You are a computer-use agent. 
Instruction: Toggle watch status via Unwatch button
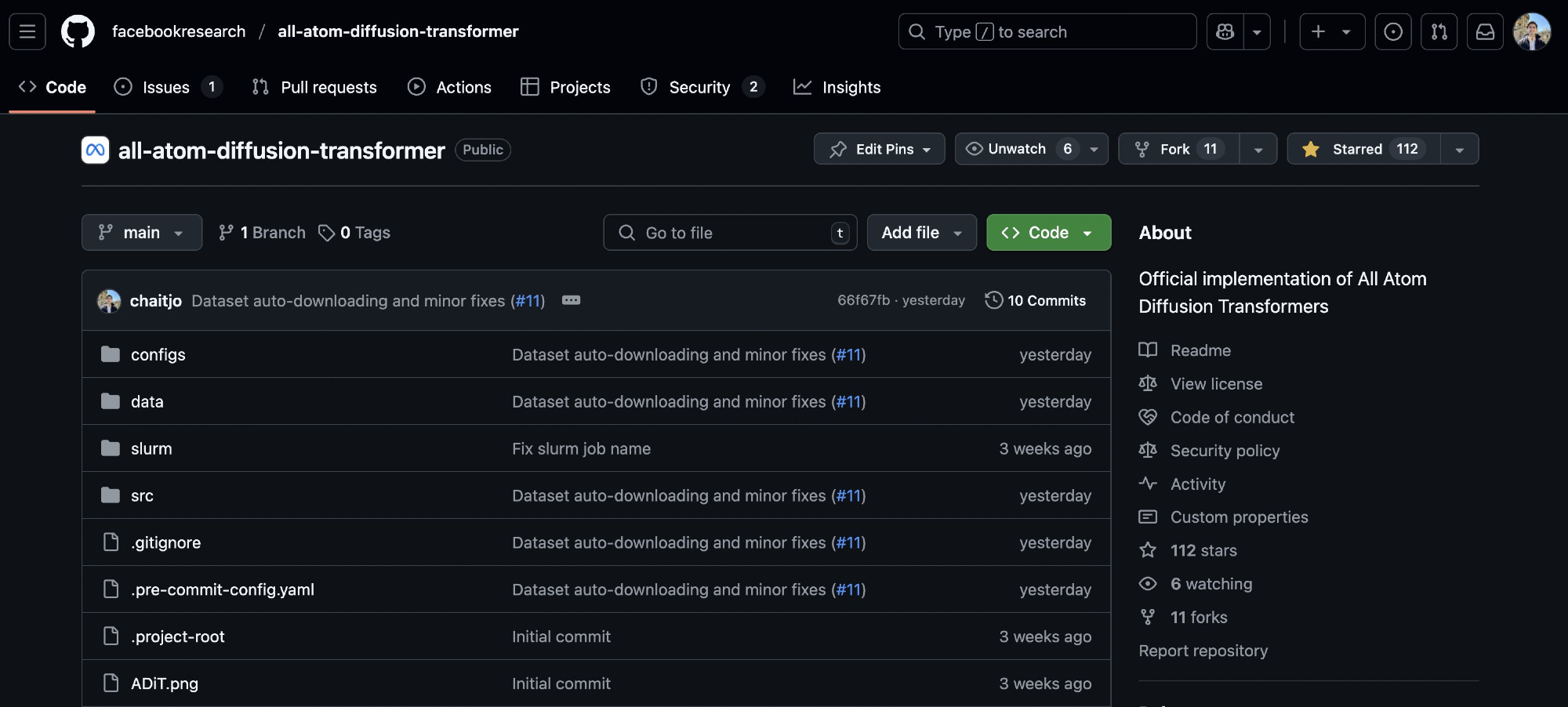(x=1016, y=149)
